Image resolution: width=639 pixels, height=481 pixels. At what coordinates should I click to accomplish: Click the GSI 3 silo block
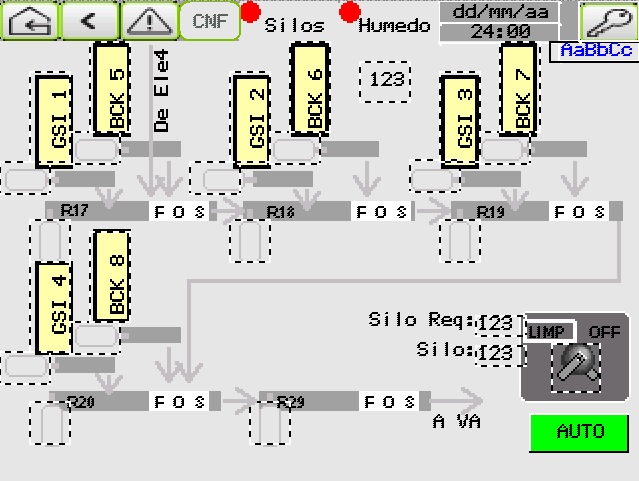[461, 120]
